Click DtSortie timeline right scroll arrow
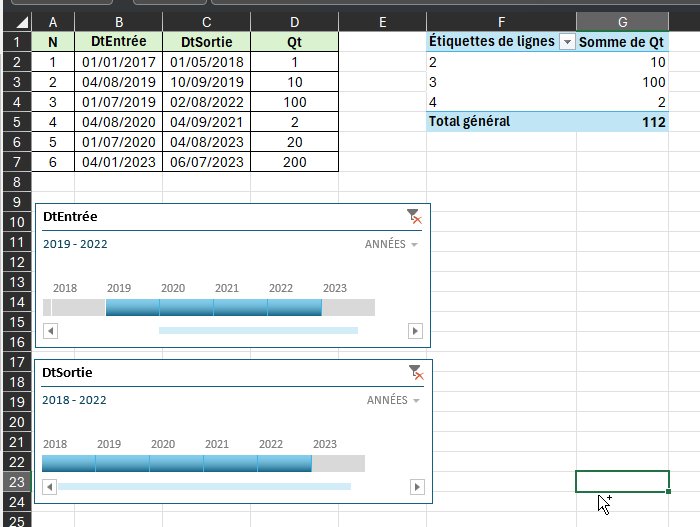The image size is (700, 527). point(417,487)
